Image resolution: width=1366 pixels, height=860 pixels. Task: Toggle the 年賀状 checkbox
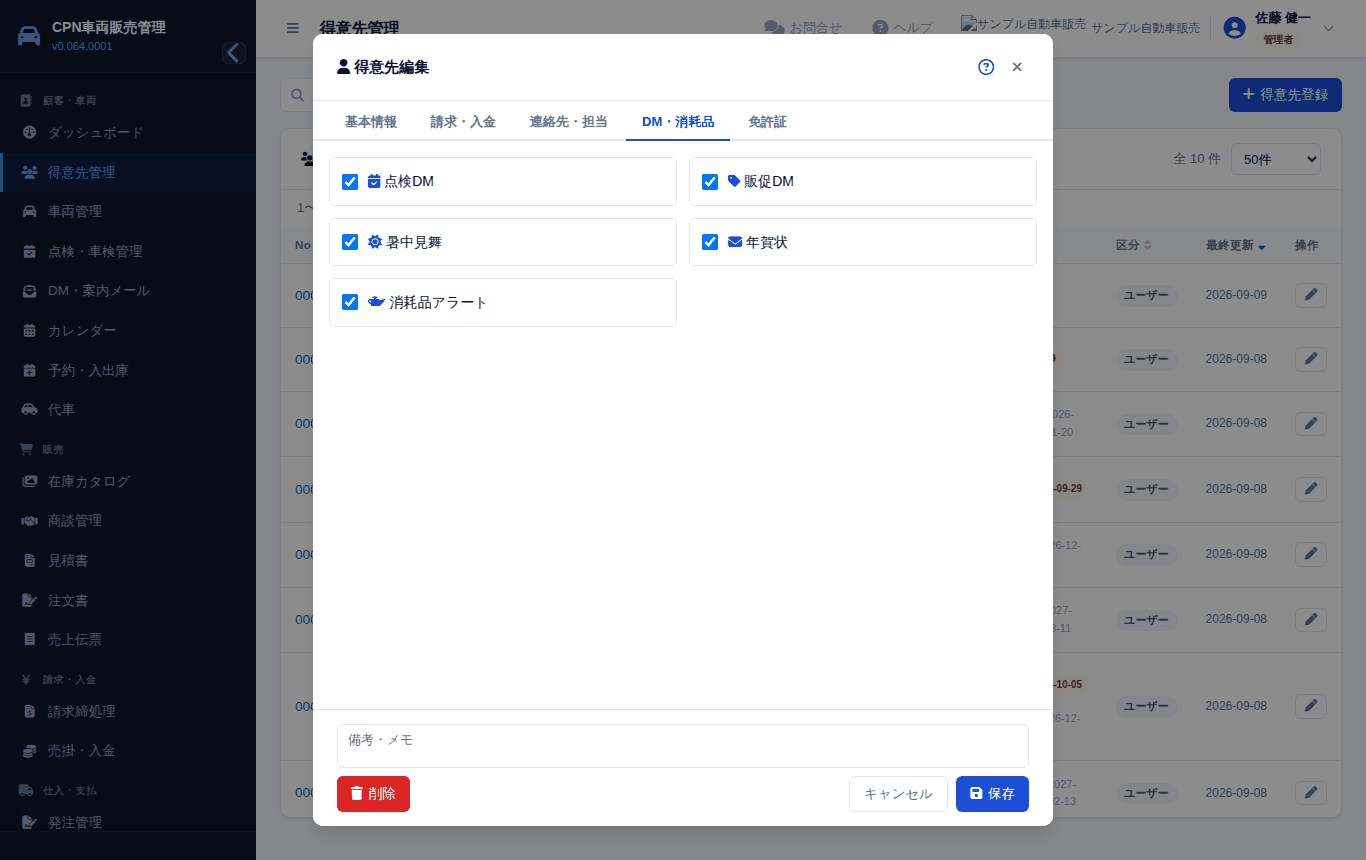pos(710,242)
